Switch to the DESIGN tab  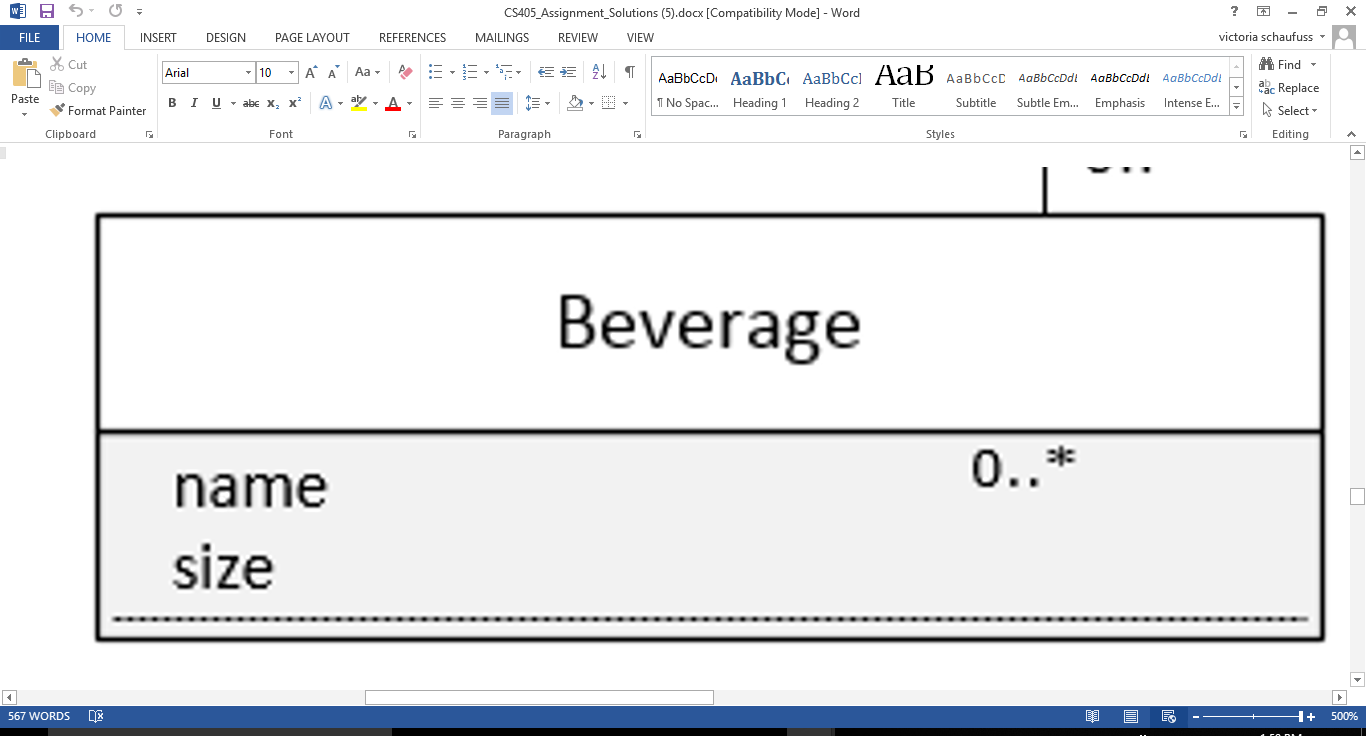[x=226, y=38]
